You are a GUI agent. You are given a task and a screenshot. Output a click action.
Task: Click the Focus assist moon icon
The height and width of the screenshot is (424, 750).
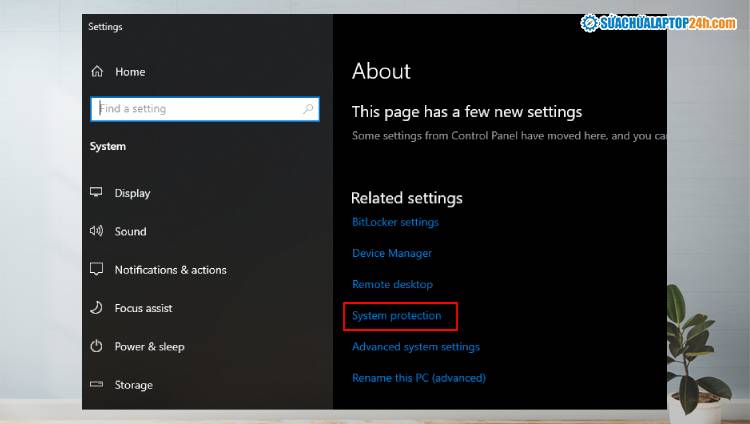(96, 308)
